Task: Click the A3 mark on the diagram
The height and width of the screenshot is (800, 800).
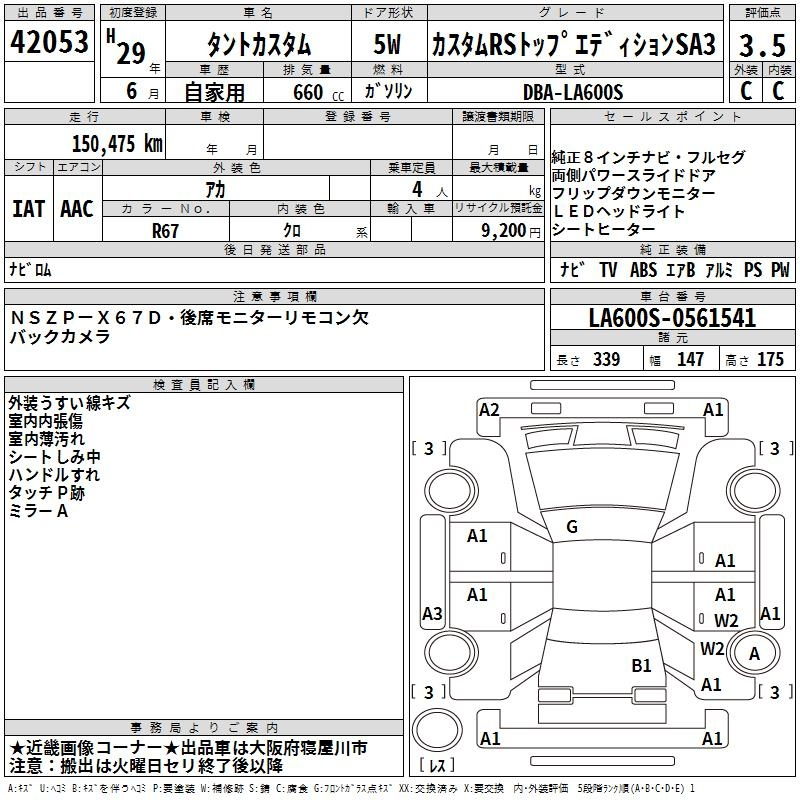Action: click(x=432, y=614)
